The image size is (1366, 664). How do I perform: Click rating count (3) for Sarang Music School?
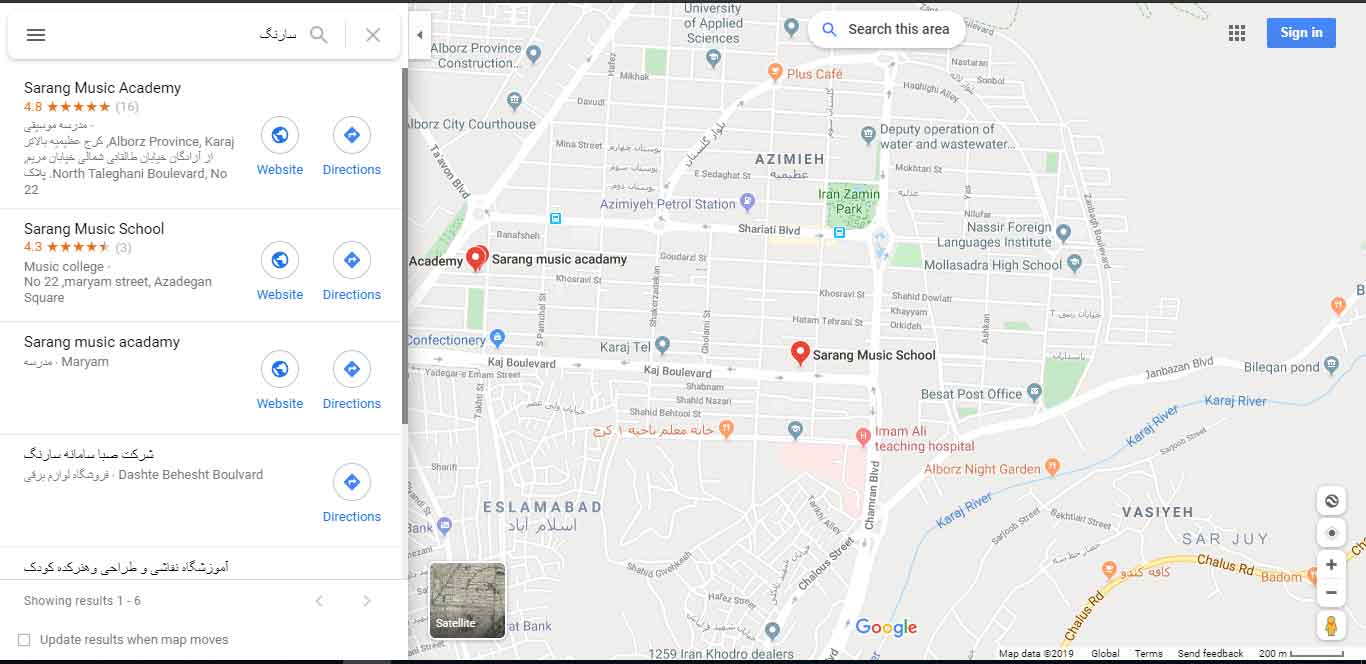pos(123,248)
